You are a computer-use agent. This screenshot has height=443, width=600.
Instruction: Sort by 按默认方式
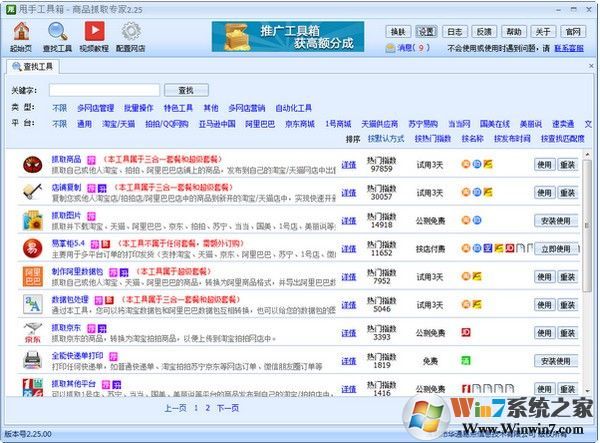pos(386,138)
